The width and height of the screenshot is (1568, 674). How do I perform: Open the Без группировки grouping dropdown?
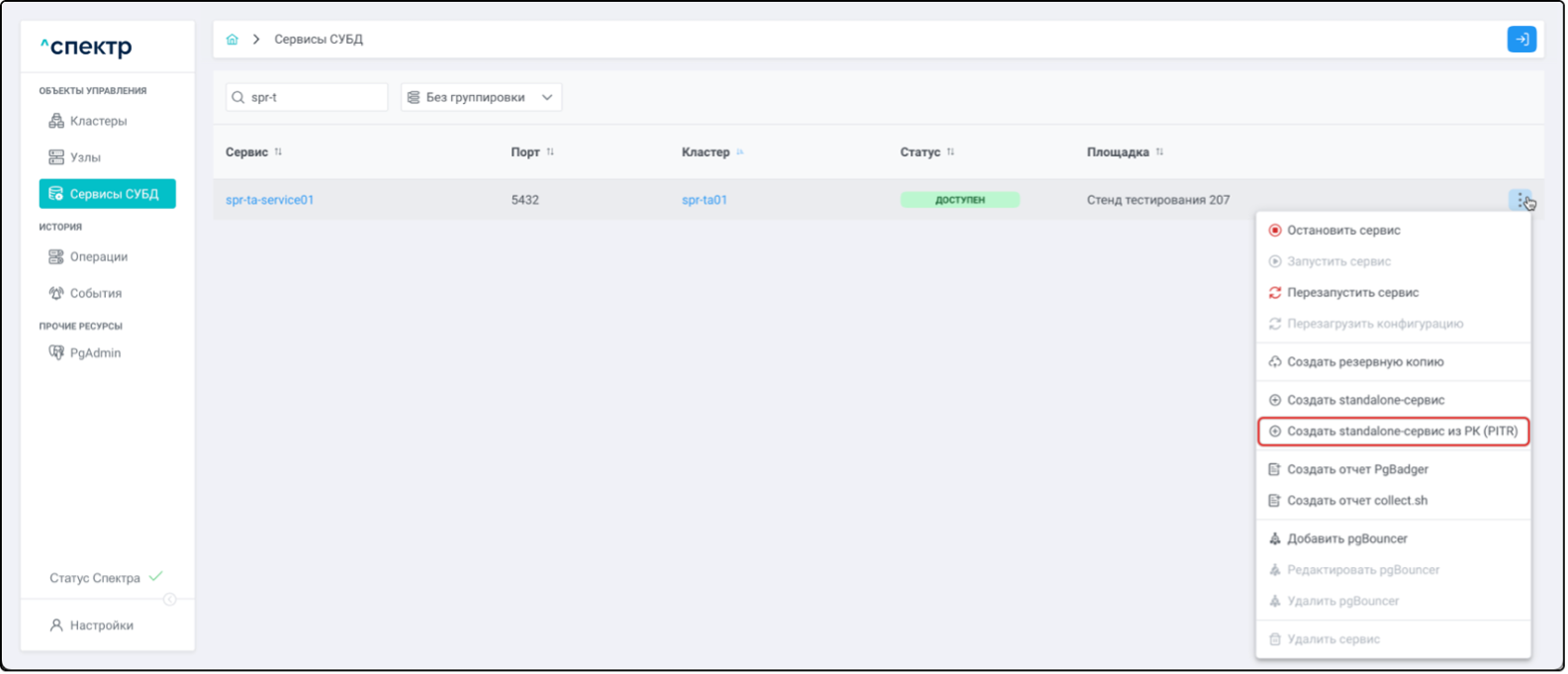[x=481, y=97]
